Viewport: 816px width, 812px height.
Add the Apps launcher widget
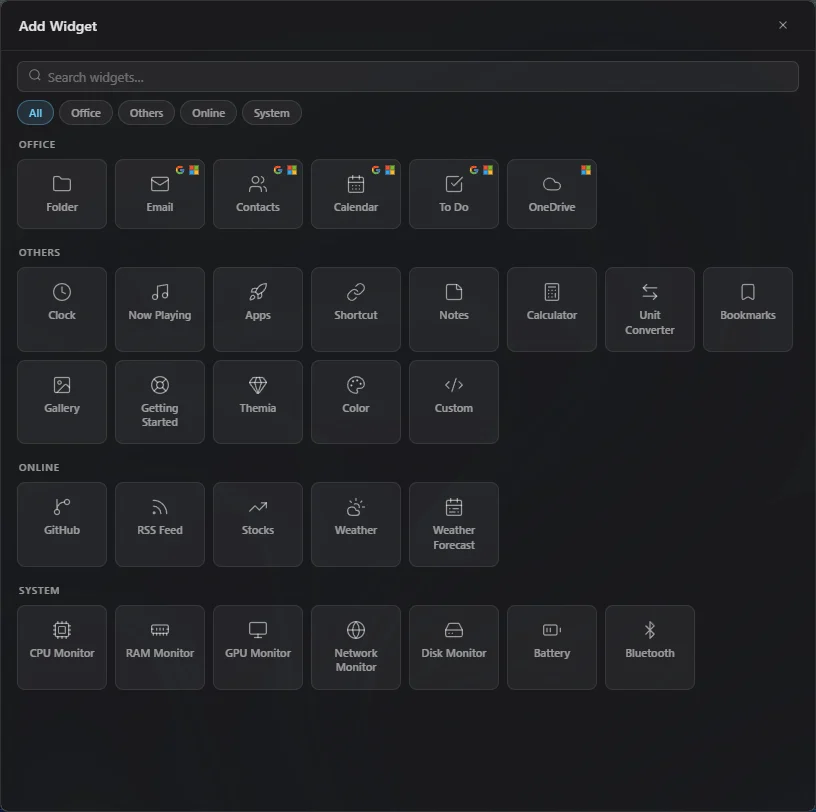(258, 309)
